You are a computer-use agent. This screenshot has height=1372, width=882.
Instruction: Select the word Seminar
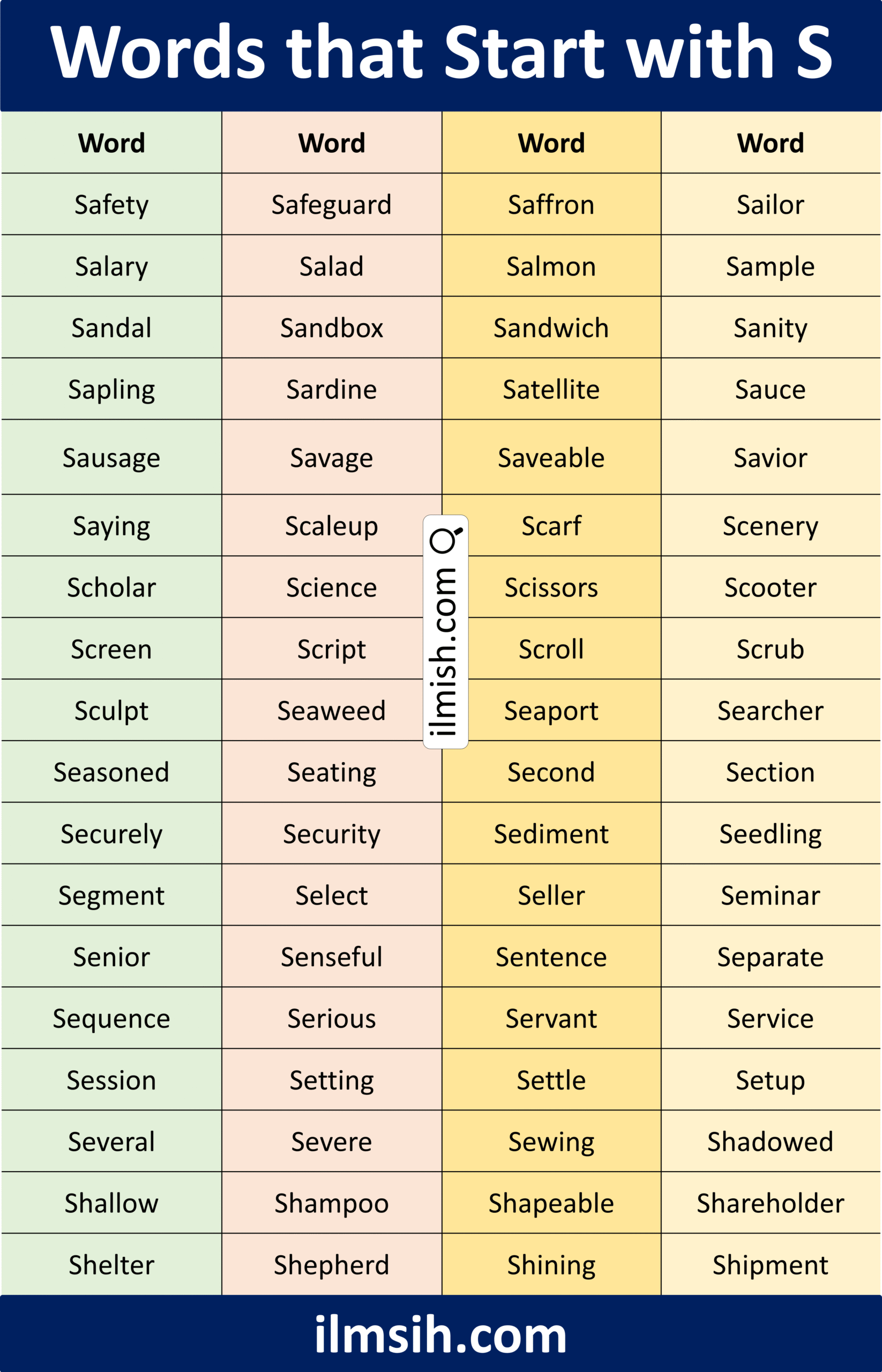click(x=771, y=896)
